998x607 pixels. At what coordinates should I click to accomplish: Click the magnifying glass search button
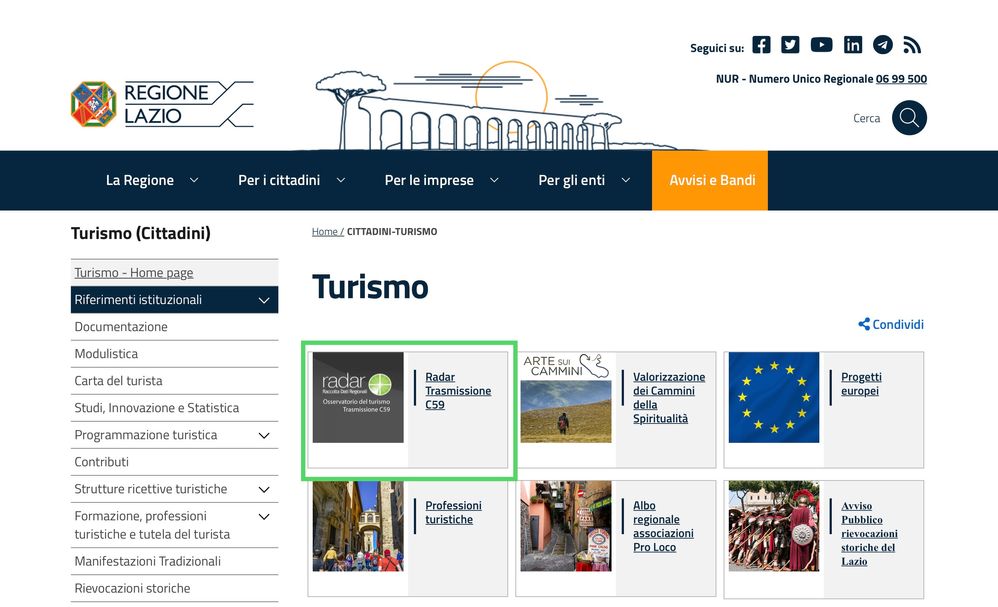[x=909, y=118]
